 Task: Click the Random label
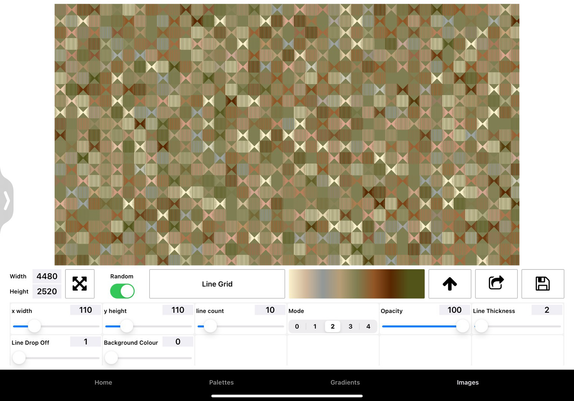122,276
